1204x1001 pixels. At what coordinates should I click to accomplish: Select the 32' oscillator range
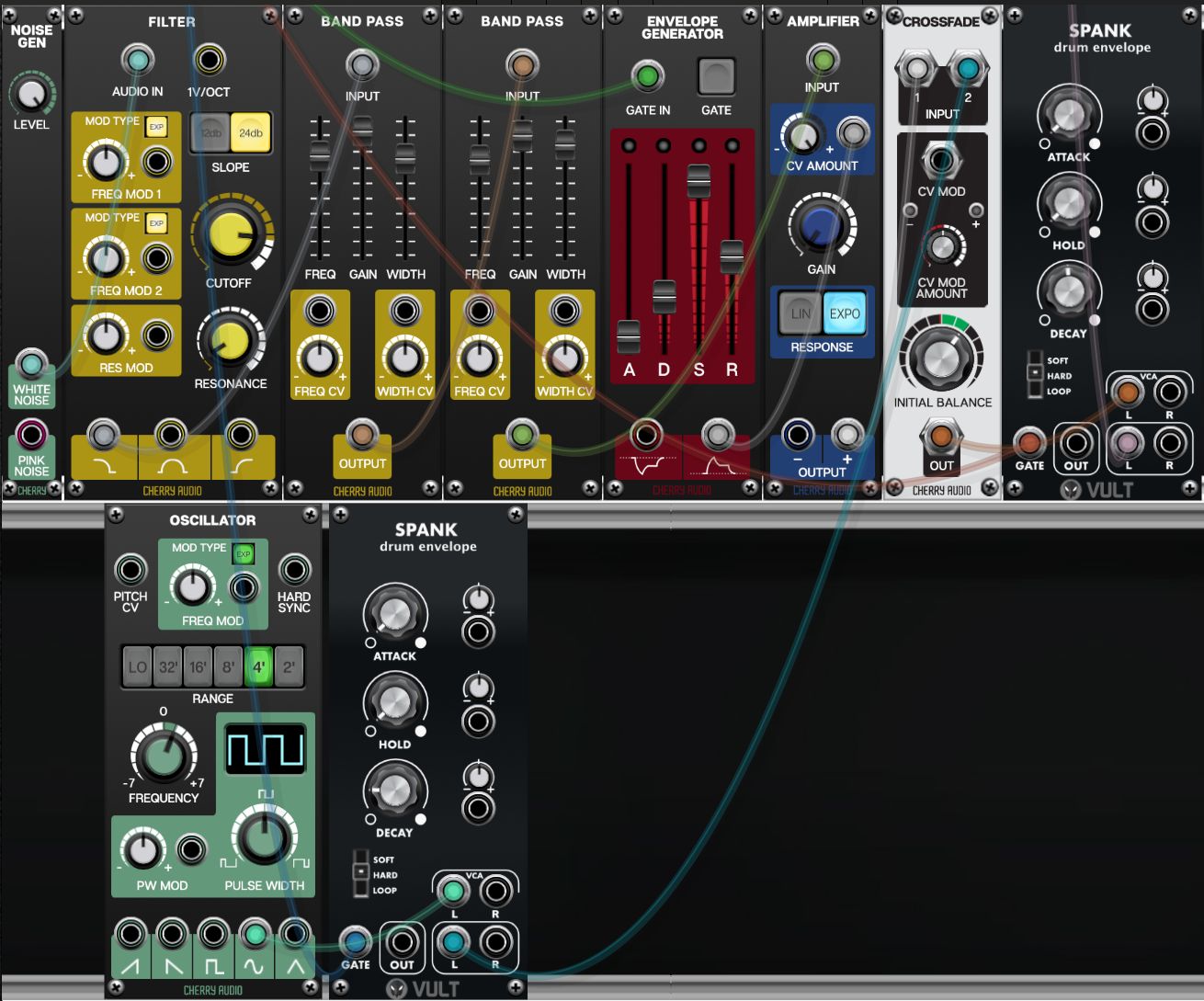point(168,667)
